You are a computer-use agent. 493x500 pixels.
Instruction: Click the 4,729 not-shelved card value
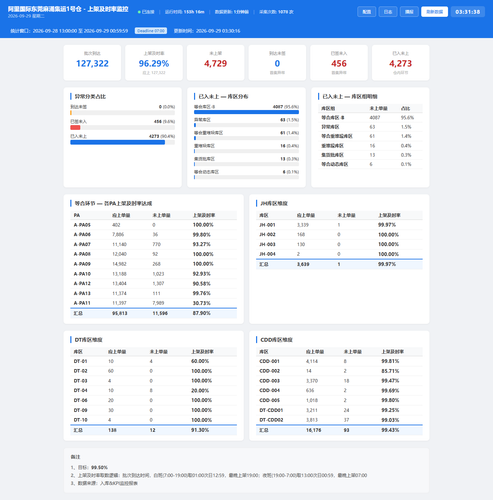(x=216, y=63)
